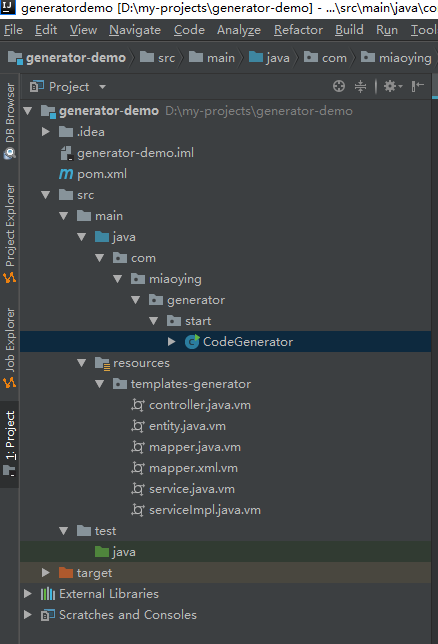This screenshot has width=438, height=644.
Task: Open the Project view dropdown arrow
Action: (102, 87)
